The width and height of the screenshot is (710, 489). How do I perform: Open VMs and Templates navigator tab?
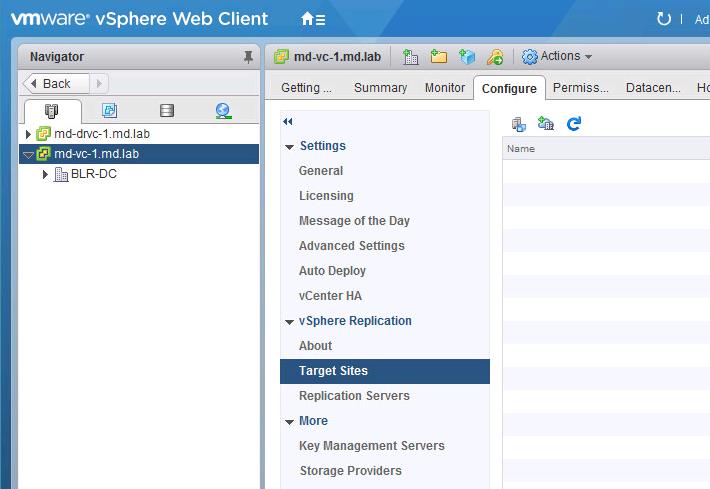pyautogui.click(x=110, y=110)
